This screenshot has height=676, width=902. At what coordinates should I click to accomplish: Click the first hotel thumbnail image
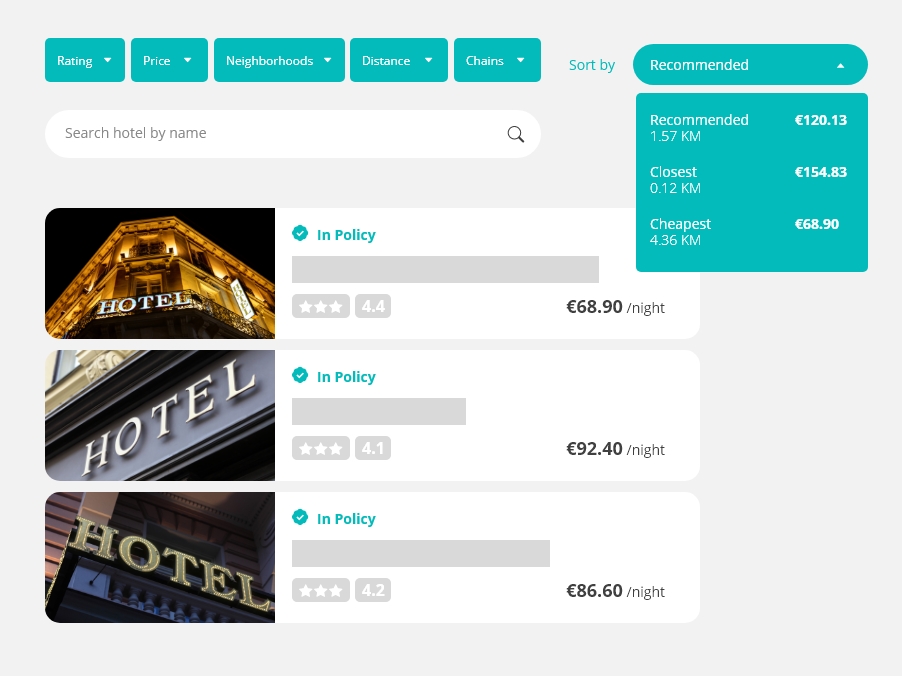pyautogui.click(x=160, y=273)
